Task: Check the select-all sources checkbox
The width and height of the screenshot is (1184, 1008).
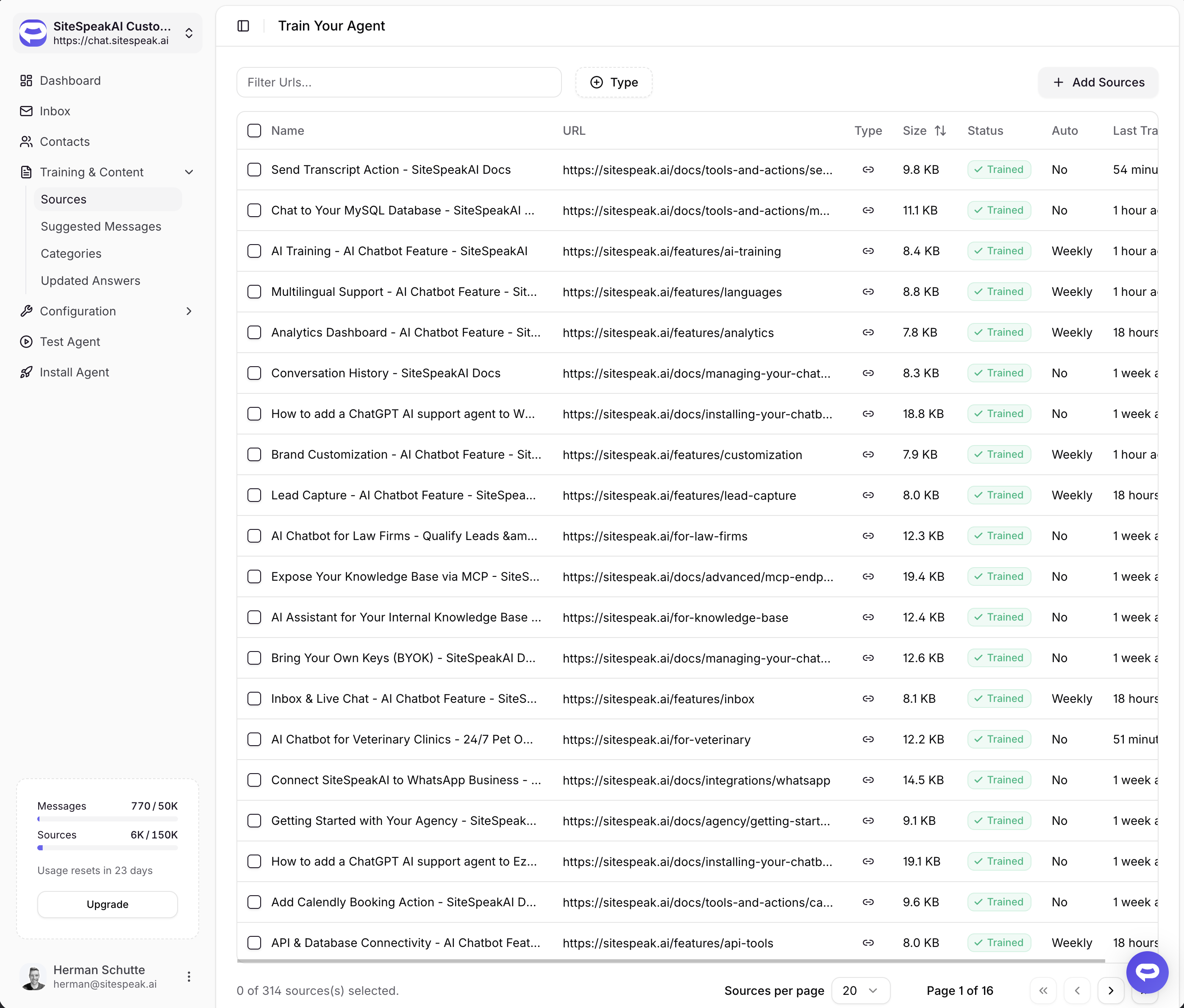Action: click(254, 131)
